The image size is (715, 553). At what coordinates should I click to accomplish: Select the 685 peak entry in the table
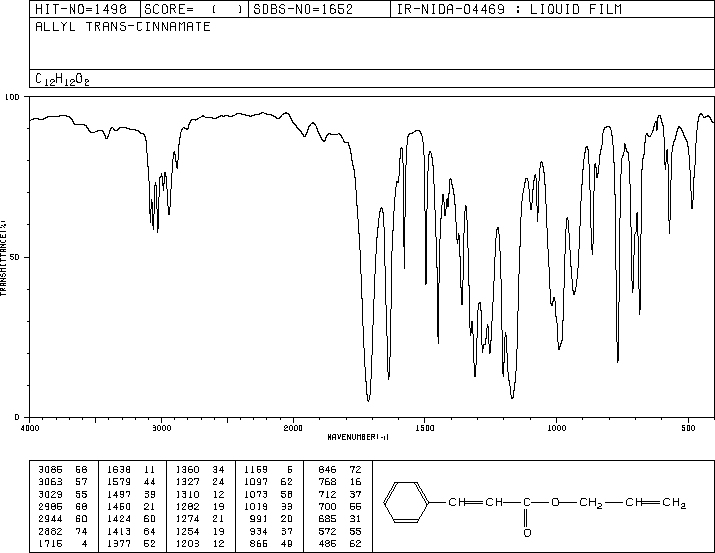[340, 519]
